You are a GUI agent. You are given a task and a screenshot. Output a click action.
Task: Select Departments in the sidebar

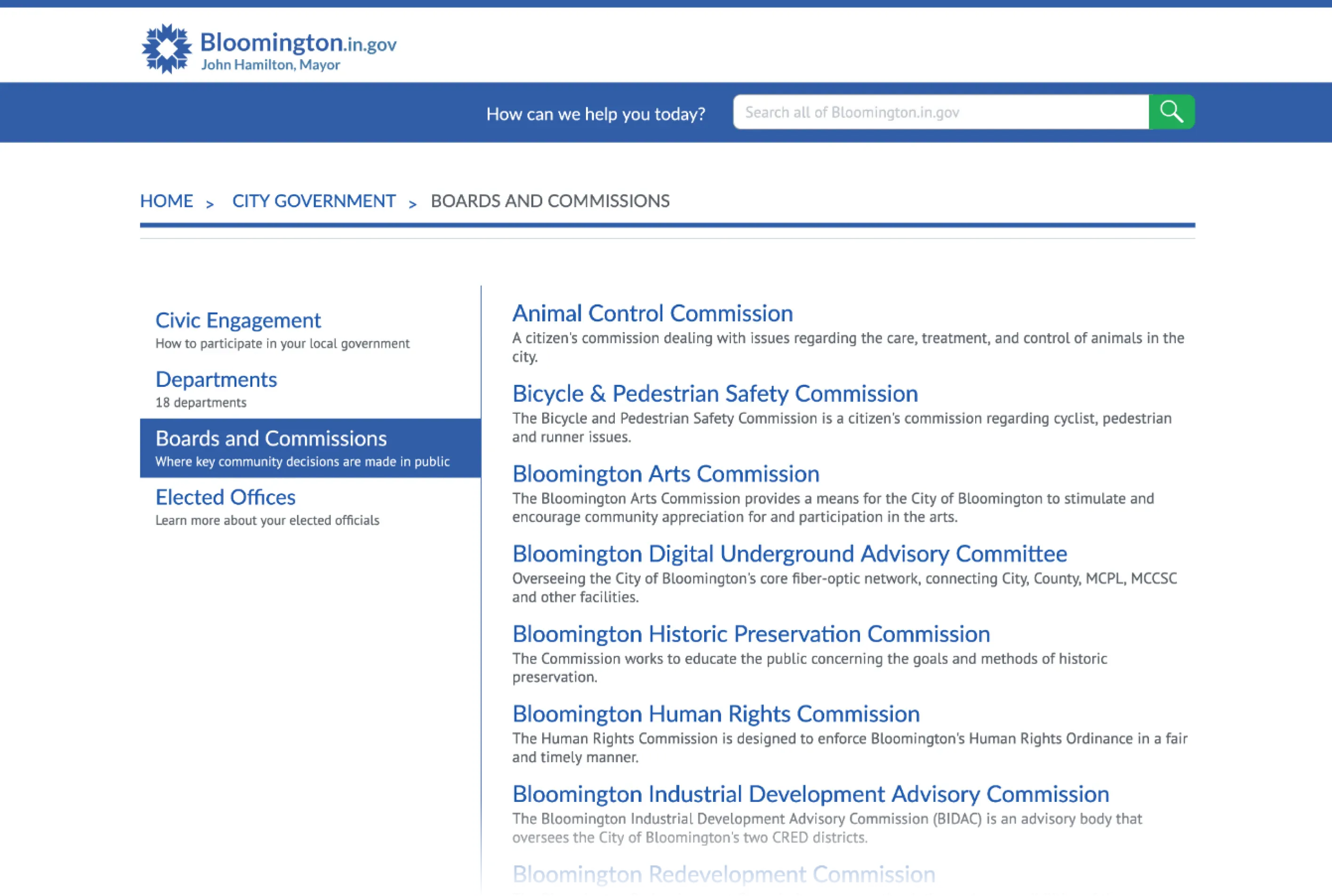216,379
